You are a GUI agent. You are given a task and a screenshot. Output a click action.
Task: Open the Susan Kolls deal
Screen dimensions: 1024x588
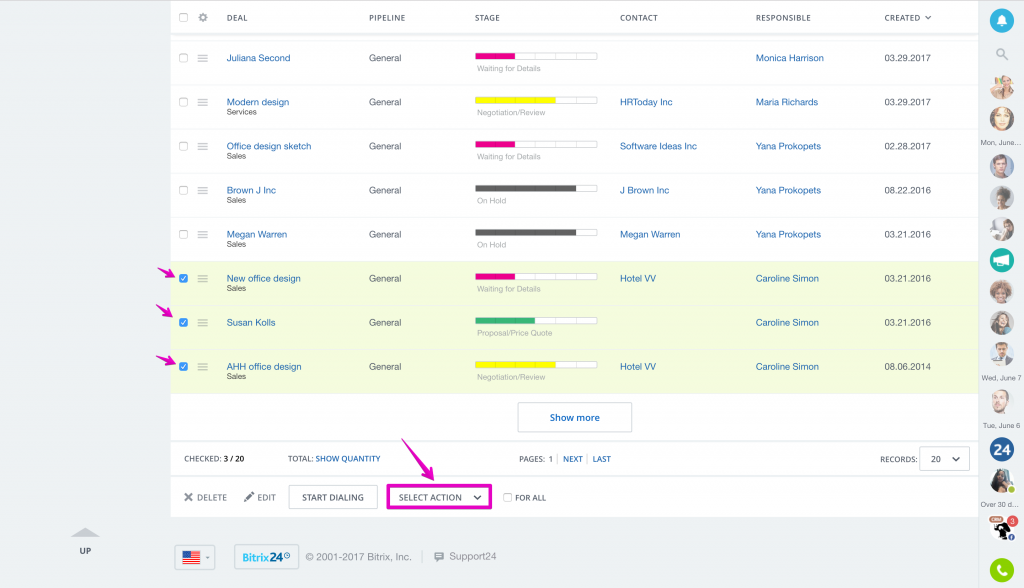251,322
